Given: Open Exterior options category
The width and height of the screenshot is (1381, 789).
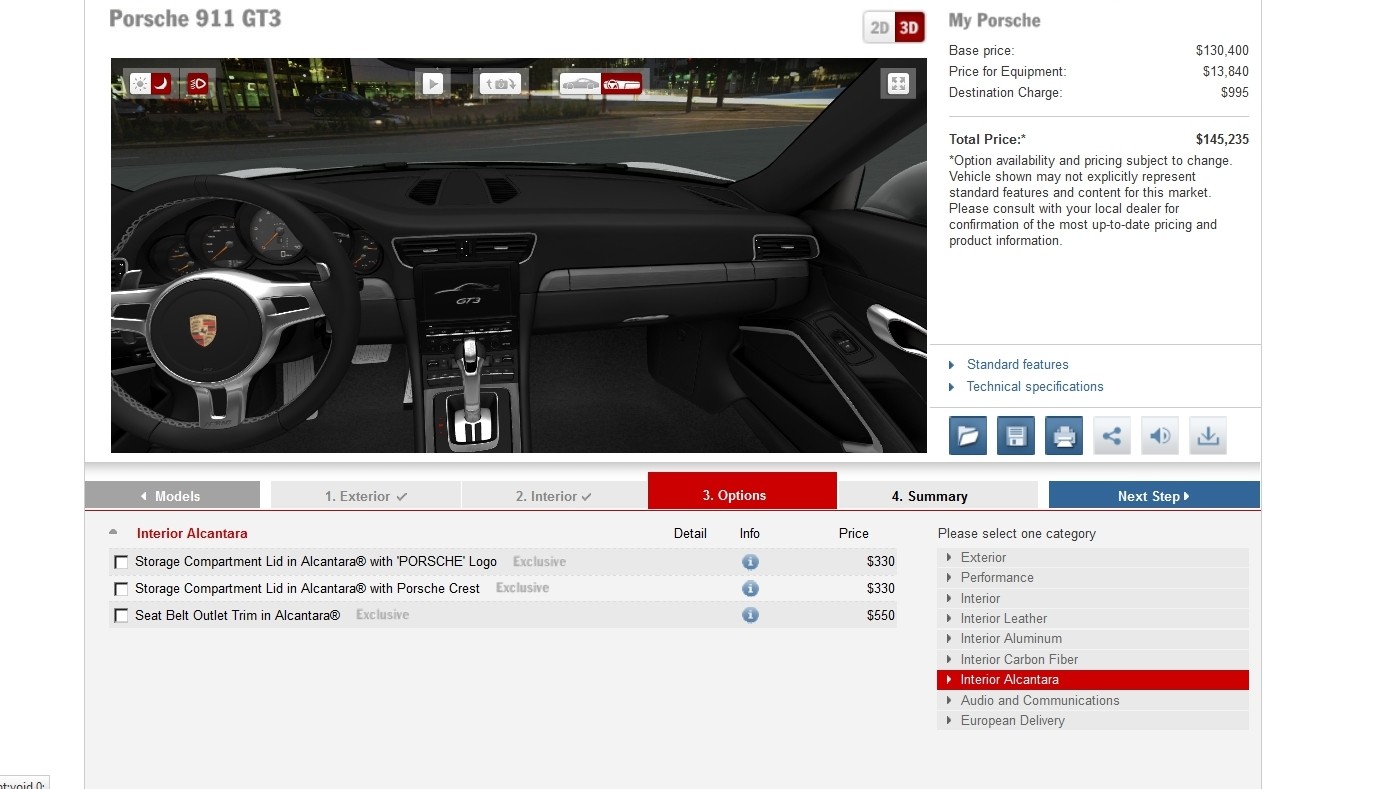Looking at the screenshot, I should point(1093,558).
